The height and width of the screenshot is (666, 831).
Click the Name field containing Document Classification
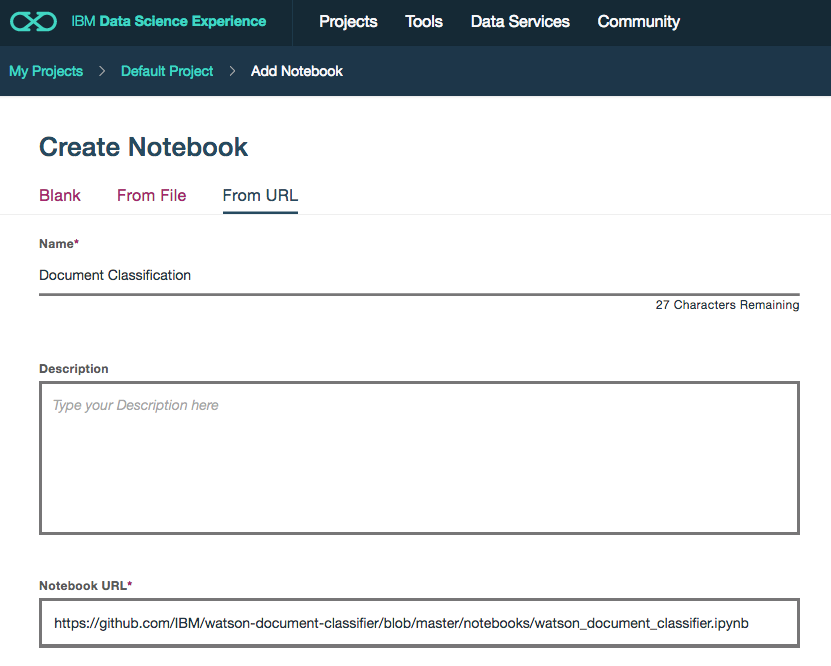click(419, 276)
